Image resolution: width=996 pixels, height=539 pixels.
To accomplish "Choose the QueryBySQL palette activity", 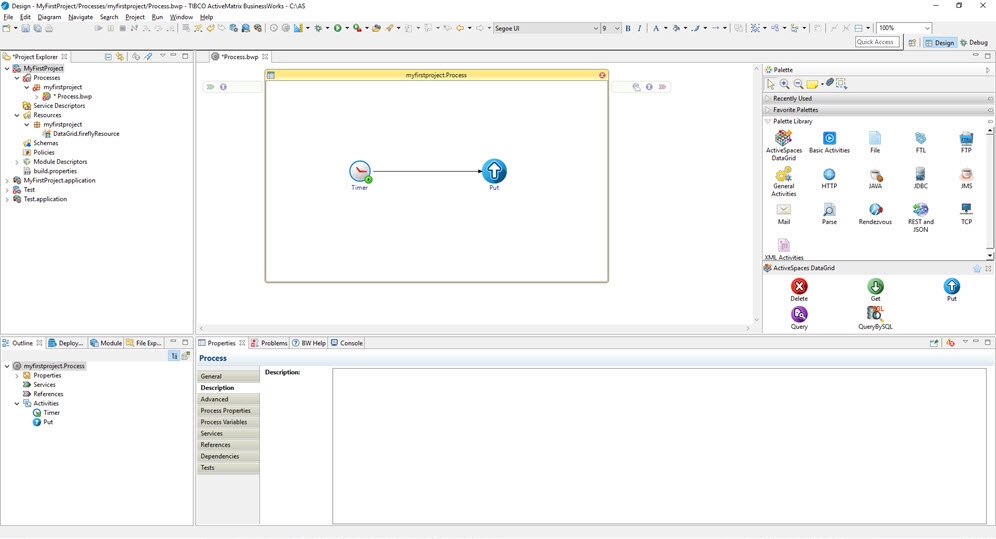I will pyautogui.click(x=875, y=314).
